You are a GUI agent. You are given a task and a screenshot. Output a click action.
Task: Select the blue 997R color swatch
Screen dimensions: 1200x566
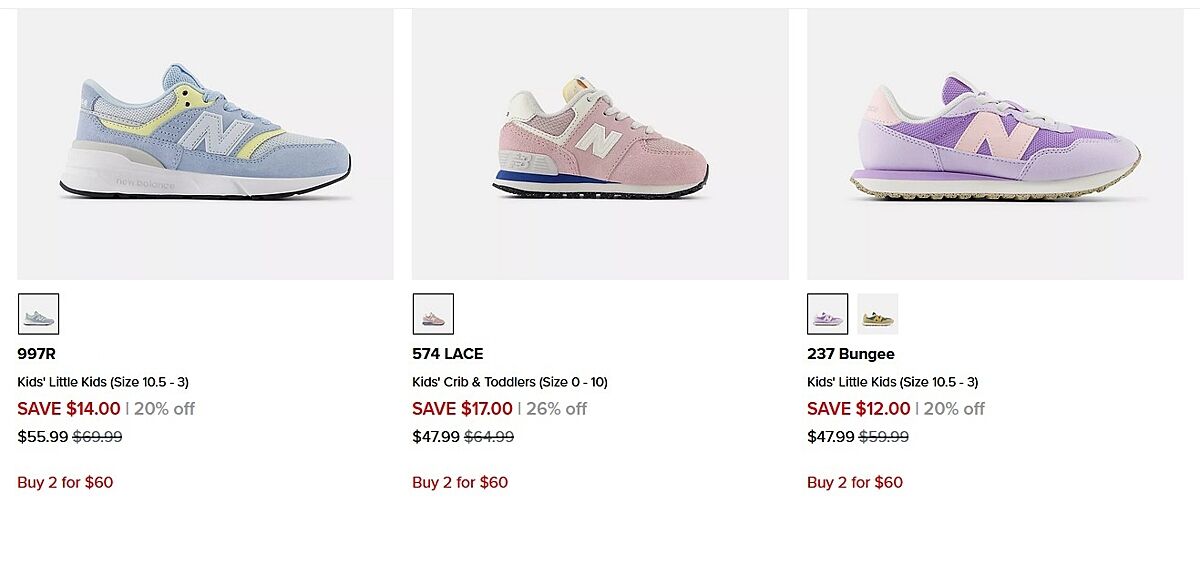click(38, 314)
